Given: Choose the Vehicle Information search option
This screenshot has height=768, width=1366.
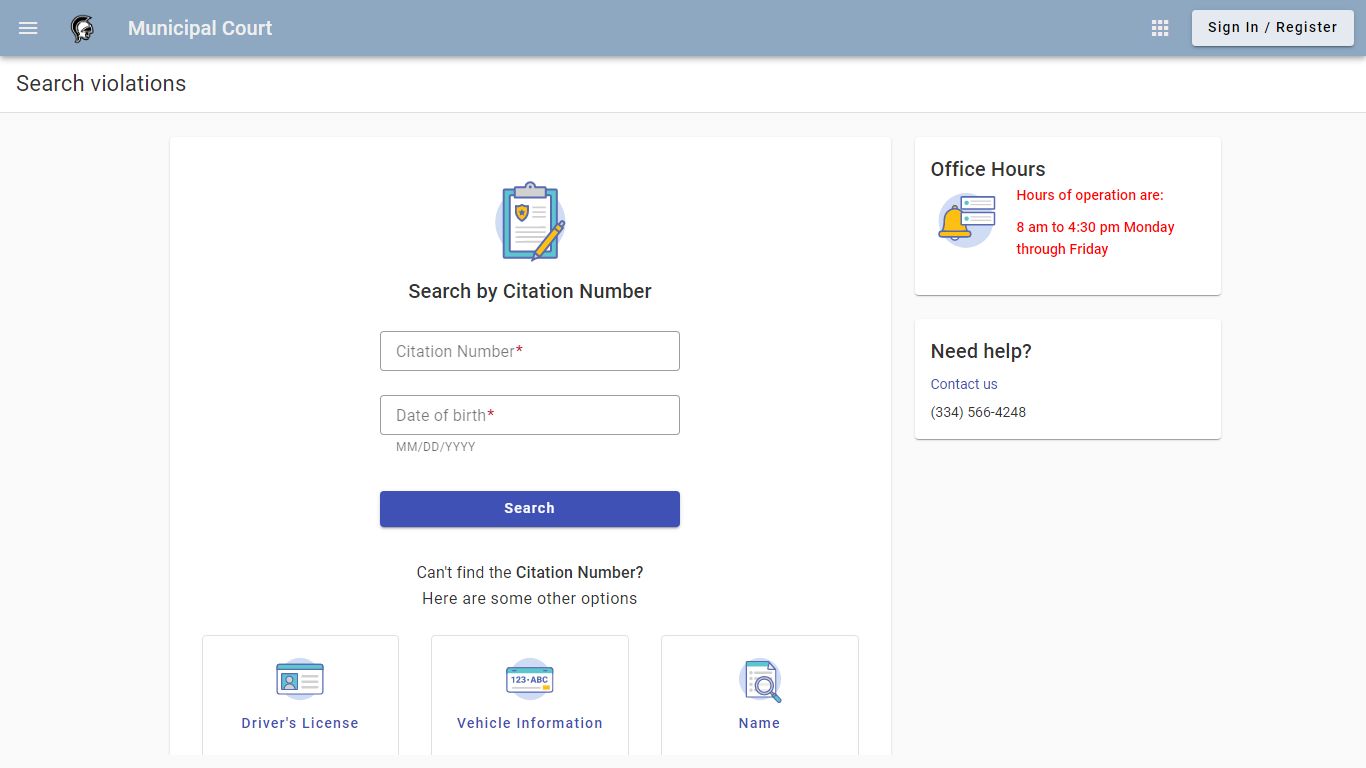Looking at the screenshot, I should [530, 696].
